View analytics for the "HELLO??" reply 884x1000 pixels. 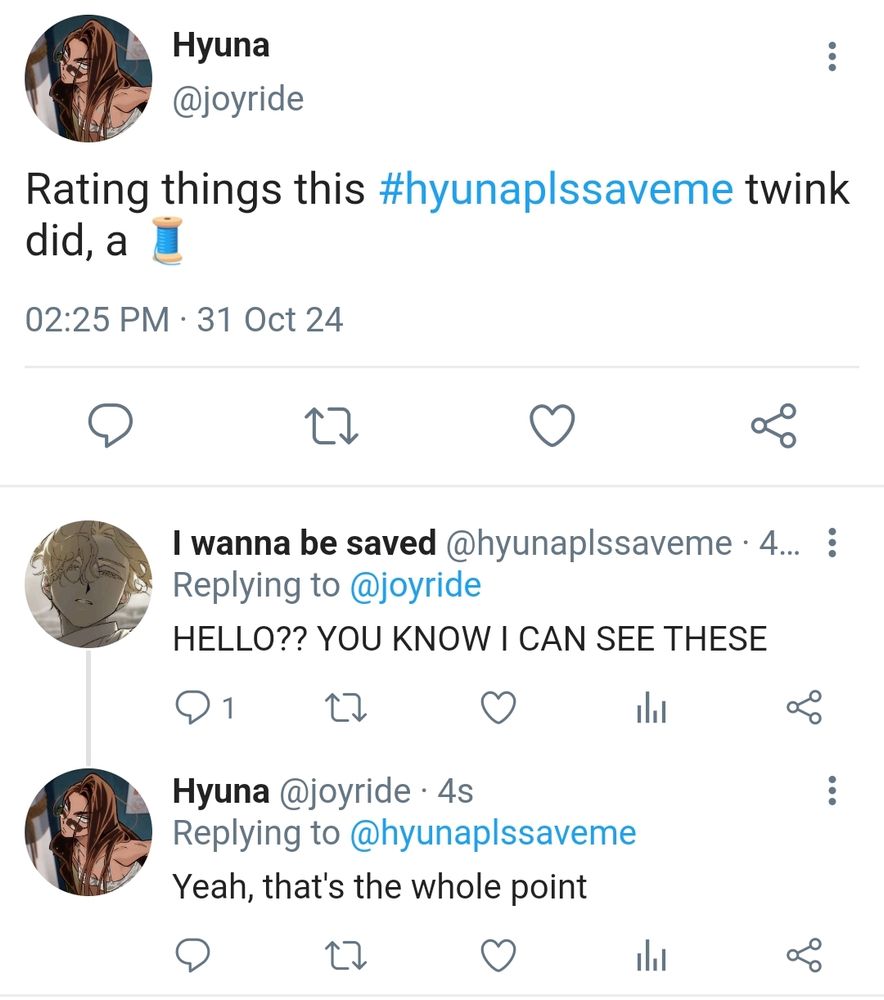pyautogui.click(x=651, y=709)
